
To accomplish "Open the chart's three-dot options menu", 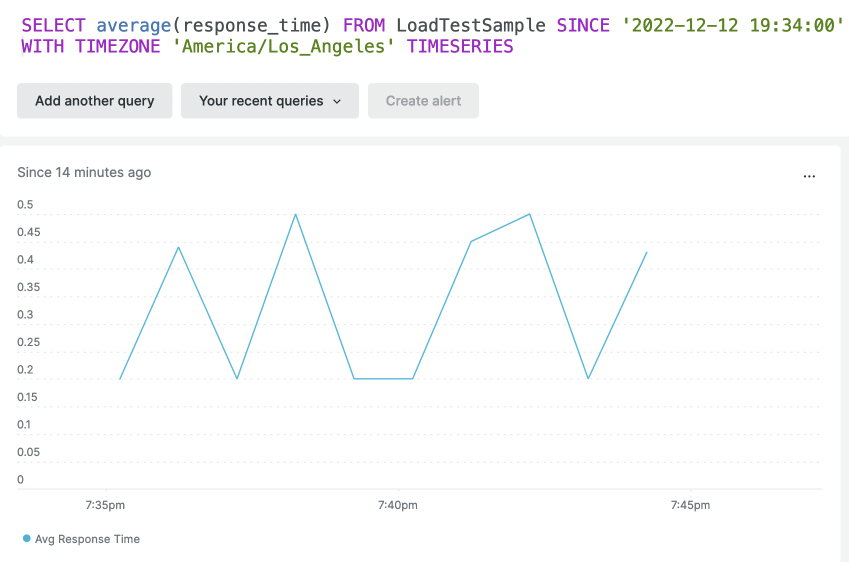I will pos(809,176).
